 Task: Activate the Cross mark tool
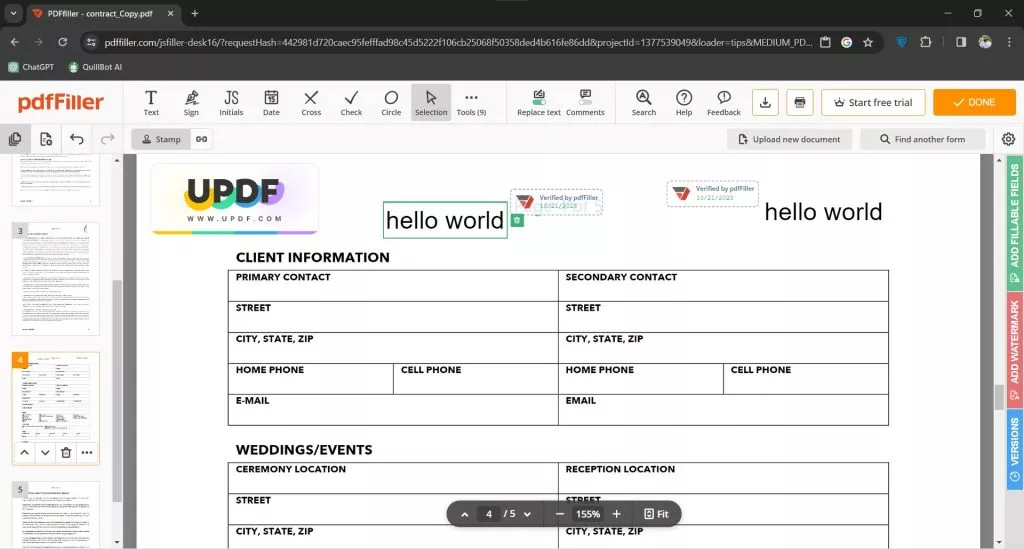coord(311,102)
